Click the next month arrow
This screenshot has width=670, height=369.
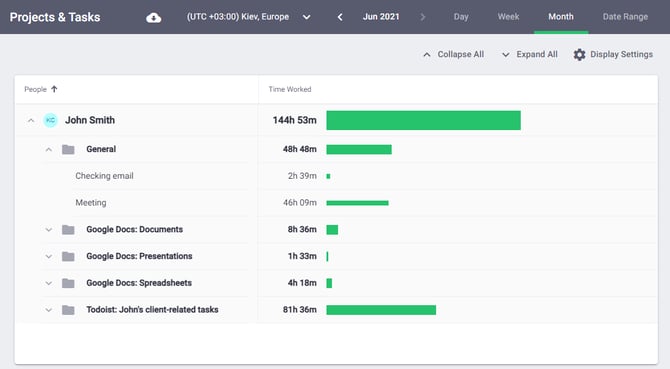click(423, 17)
